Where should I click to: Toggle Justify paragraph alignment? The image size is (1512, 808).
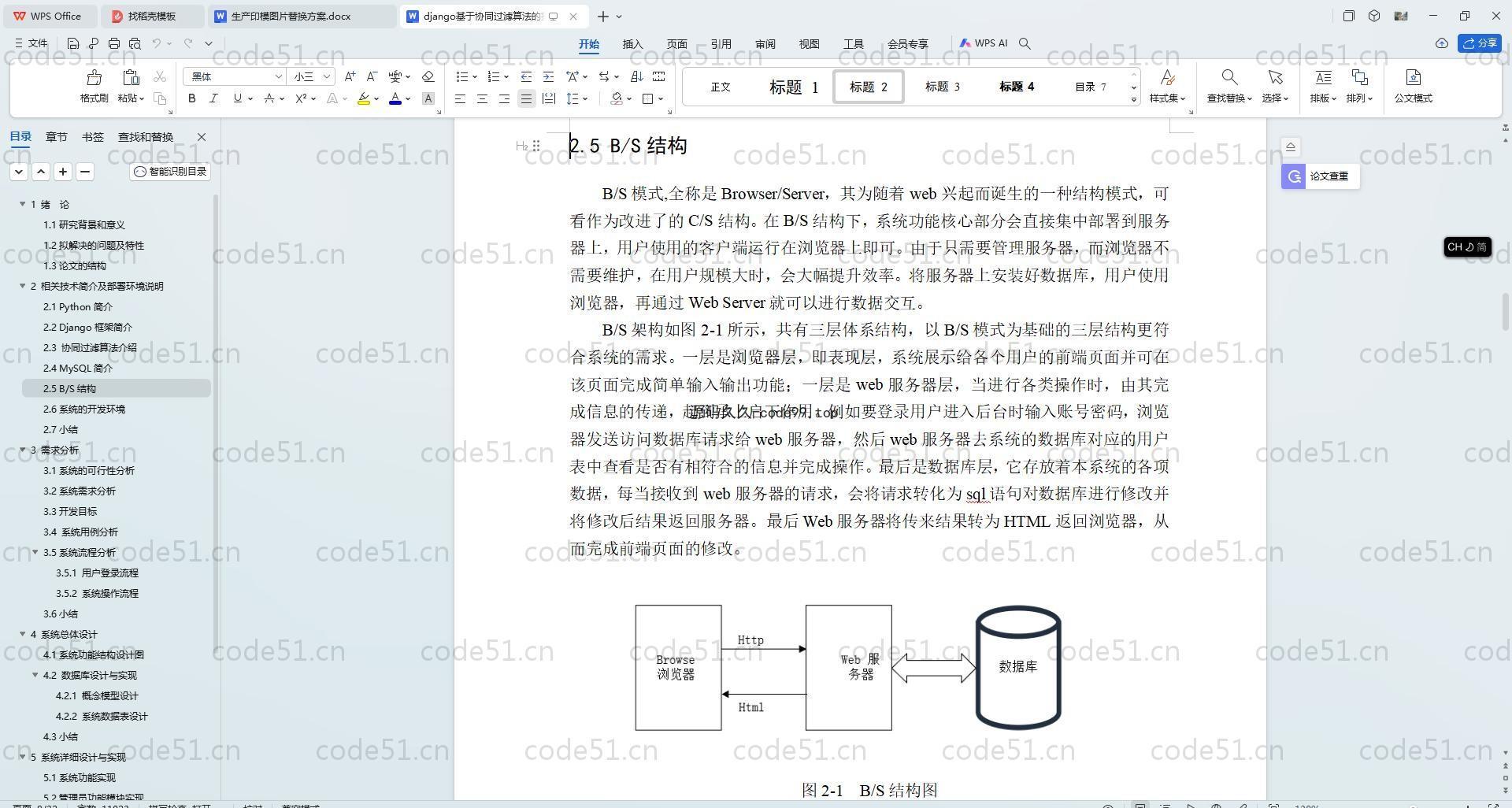(526, 98)
